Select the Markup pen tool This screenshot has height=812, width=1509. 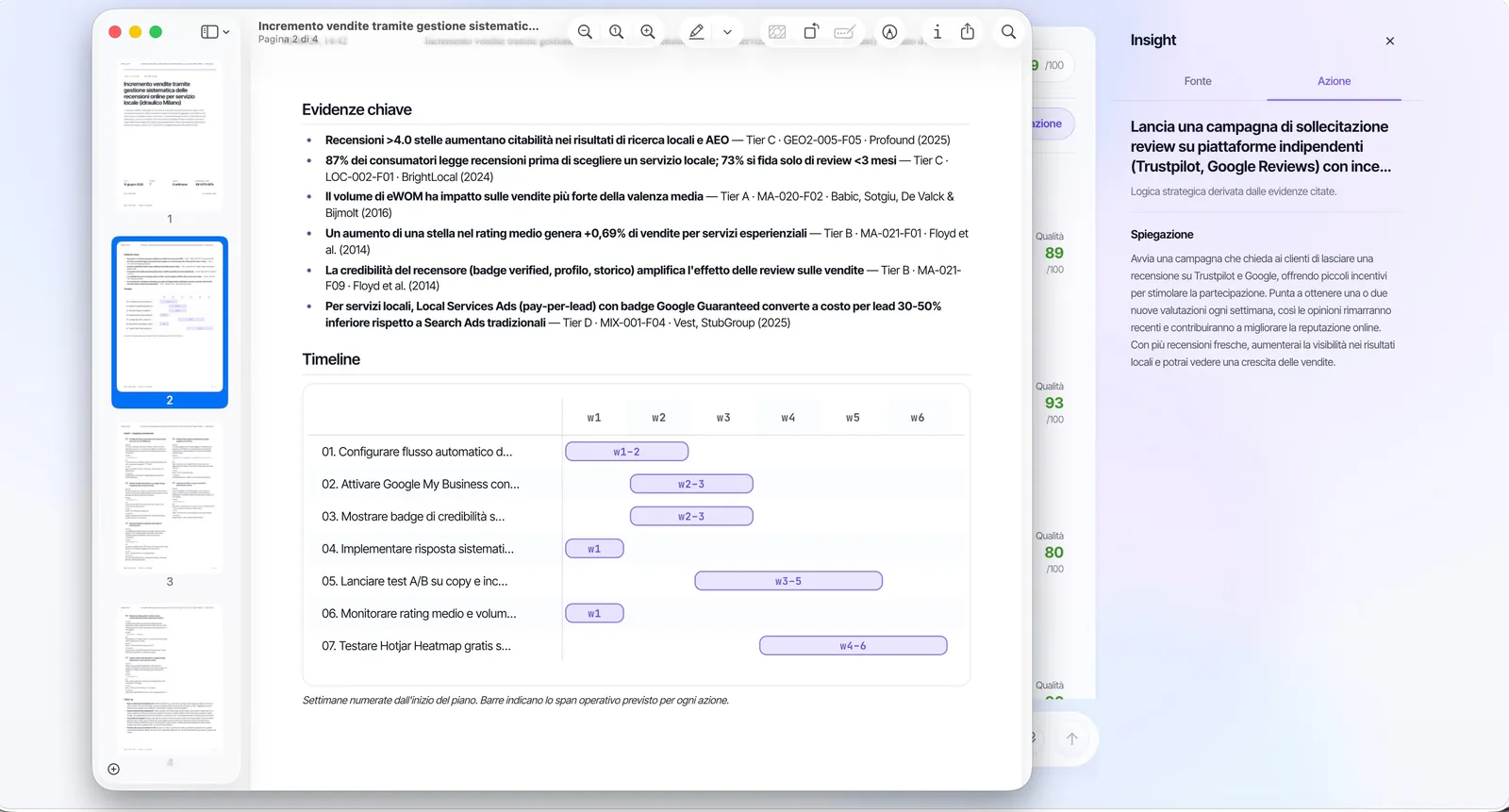tap(696, 32)
